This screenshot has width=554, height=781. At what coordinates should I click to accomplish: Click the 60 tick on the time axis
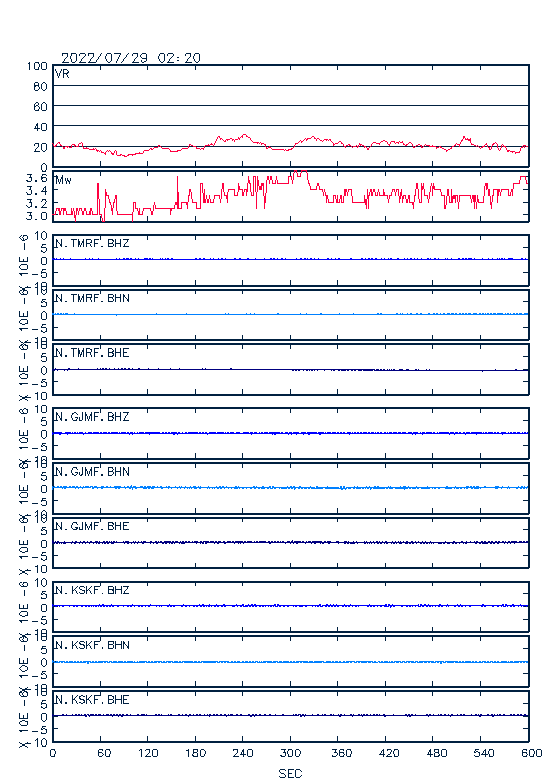tap(104, 753)
